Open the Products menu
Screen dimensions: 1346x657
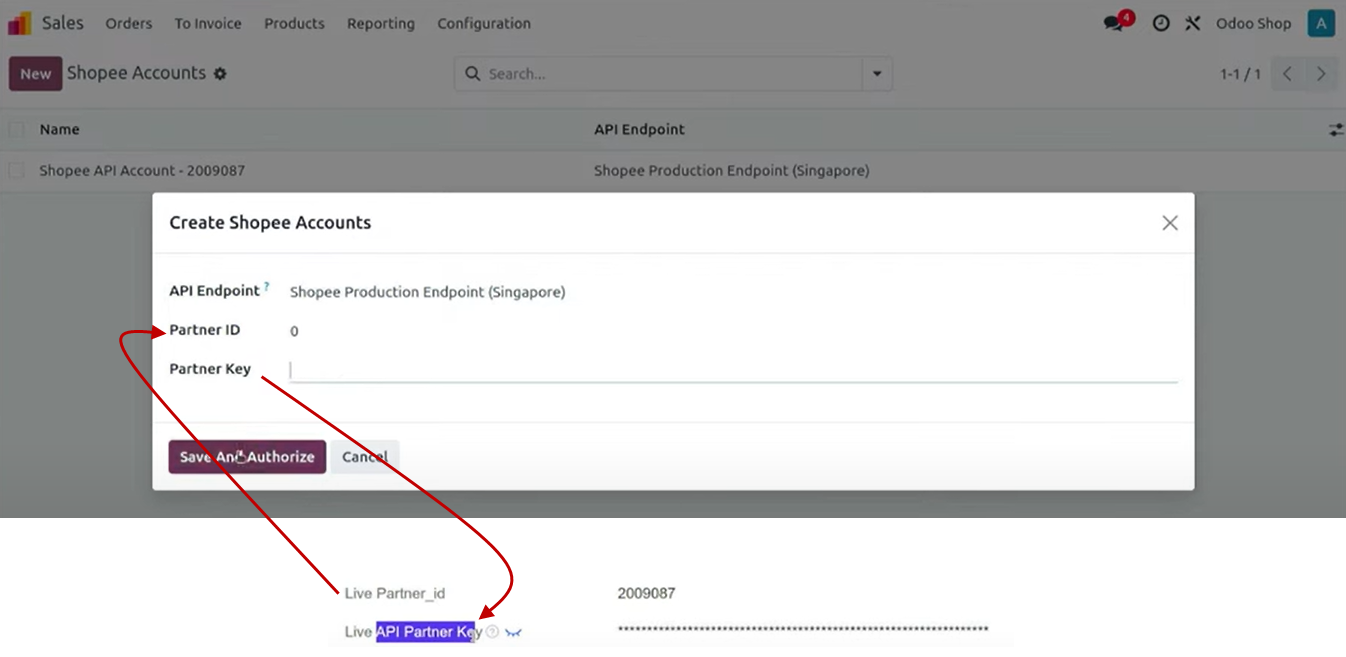tap(294, 23)
